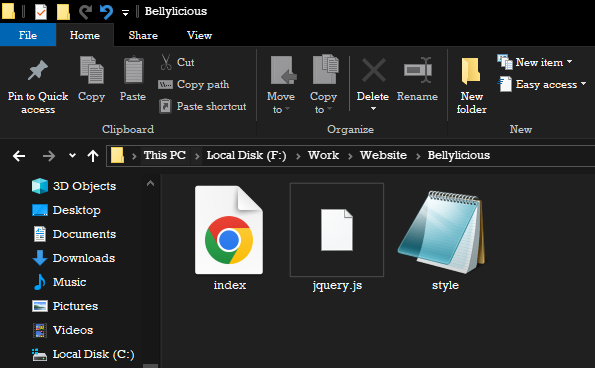Select the jquery.js file icon

coord(337,230)
